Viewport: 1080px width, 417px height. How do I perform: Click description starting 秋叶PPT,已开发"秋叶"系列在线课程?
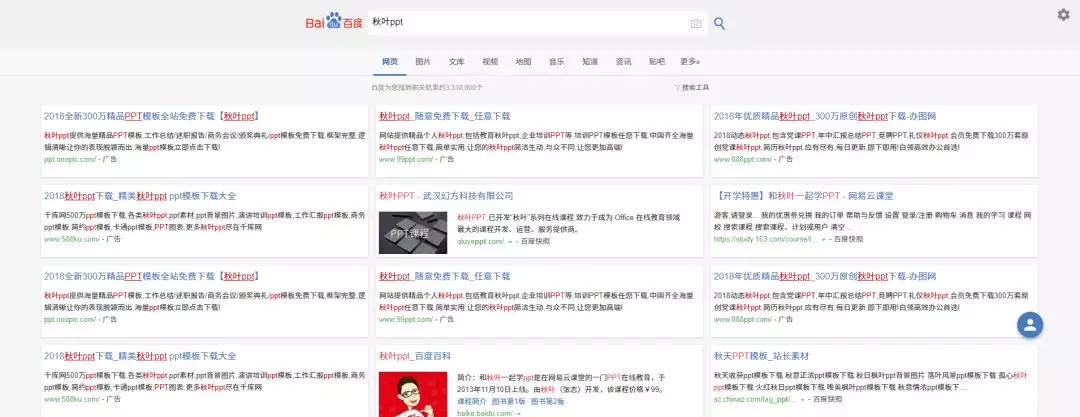click(x=569, y=223)
